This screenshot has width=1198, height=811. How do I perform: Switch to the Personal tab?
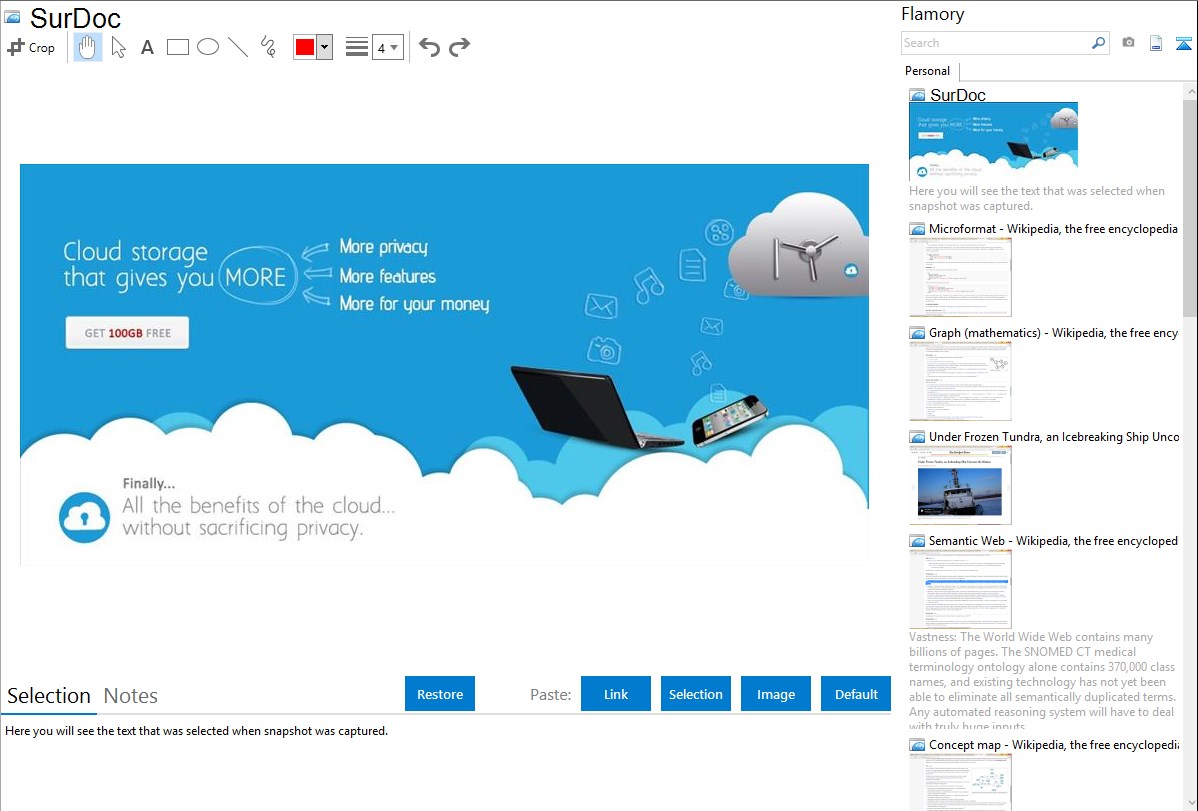[x=927, y=71]
